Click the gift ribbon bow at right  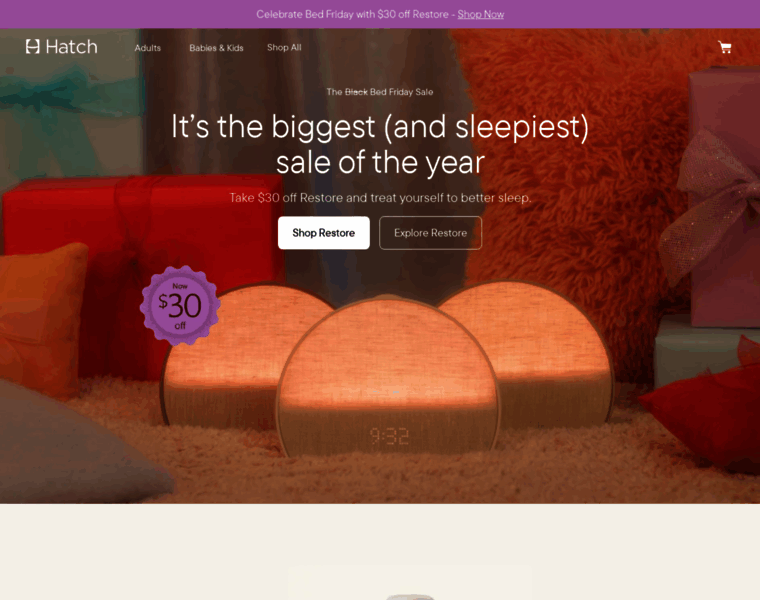[712, 204]
